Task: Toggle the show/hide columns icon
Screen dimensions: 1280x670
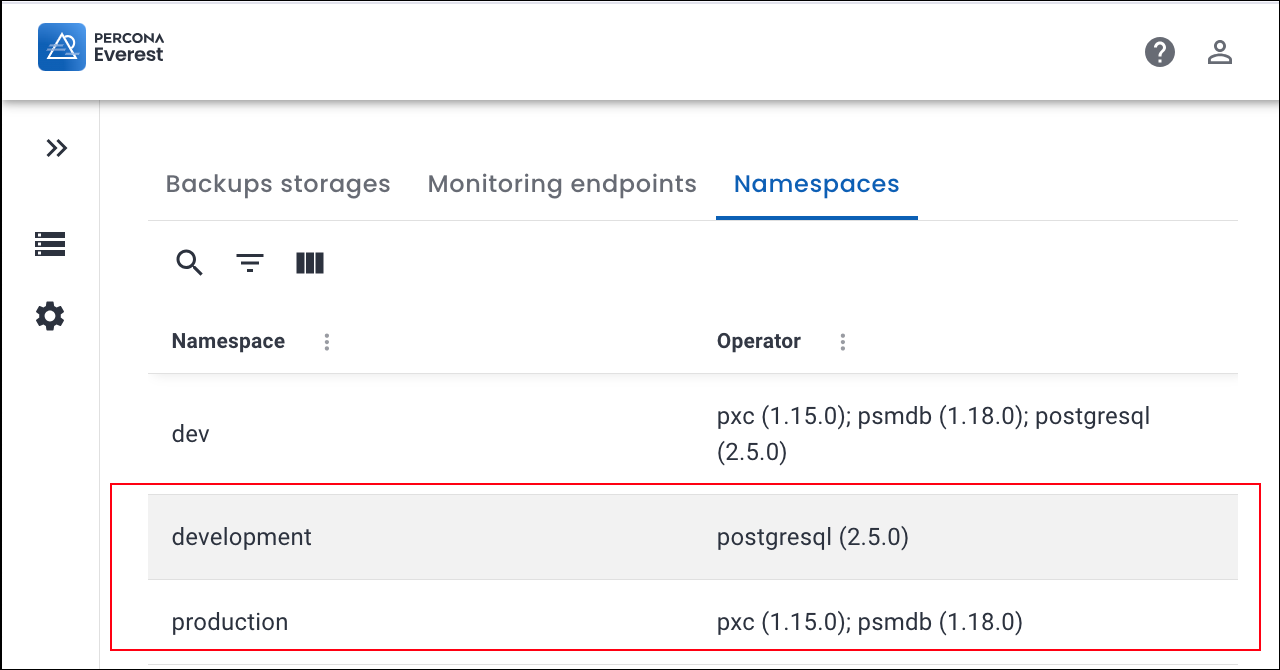Action: pos(310,263)
